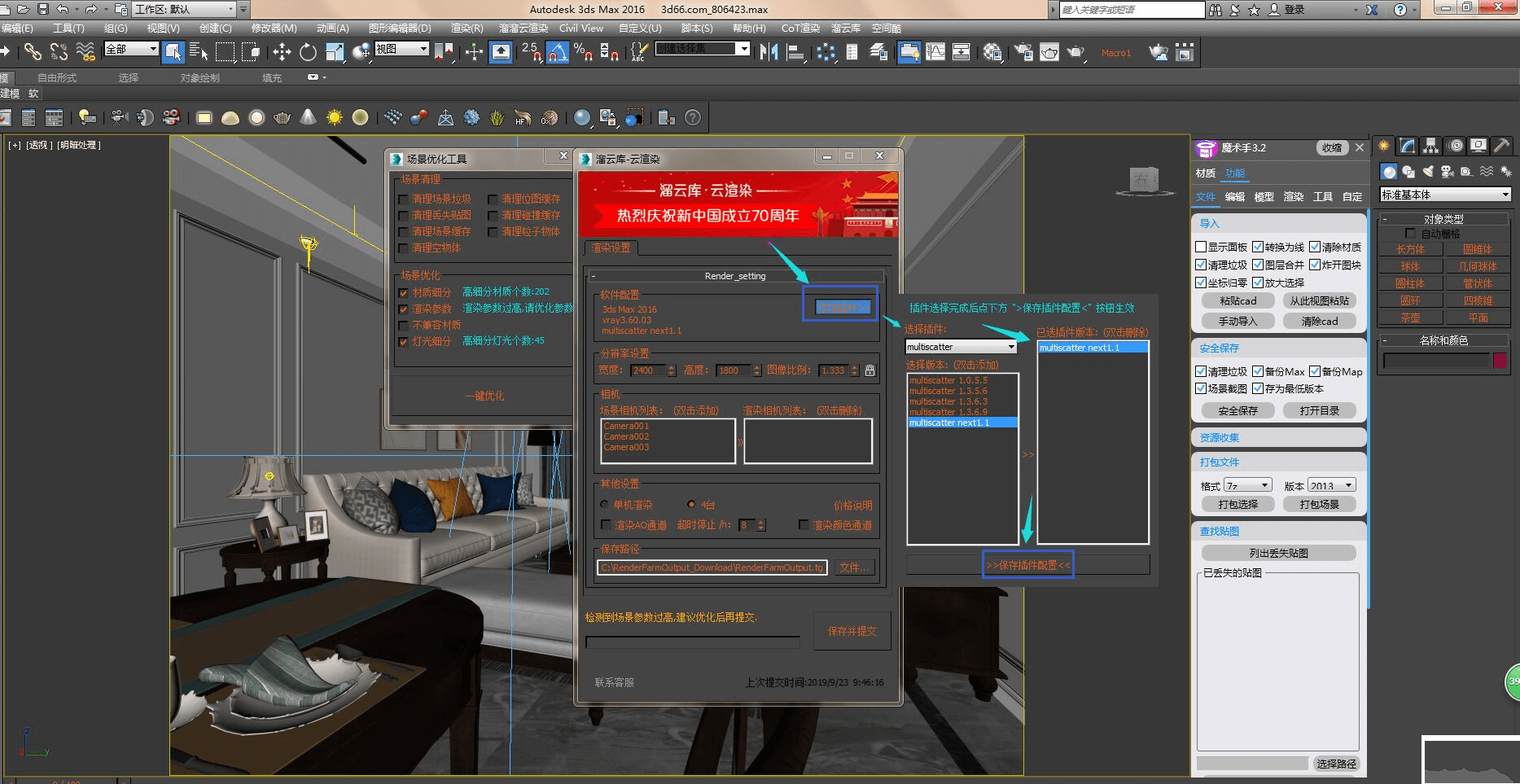Open the Material Editor icon
Image resolution: width=1520 pixels, height=784 pixels.
point(992,53)
